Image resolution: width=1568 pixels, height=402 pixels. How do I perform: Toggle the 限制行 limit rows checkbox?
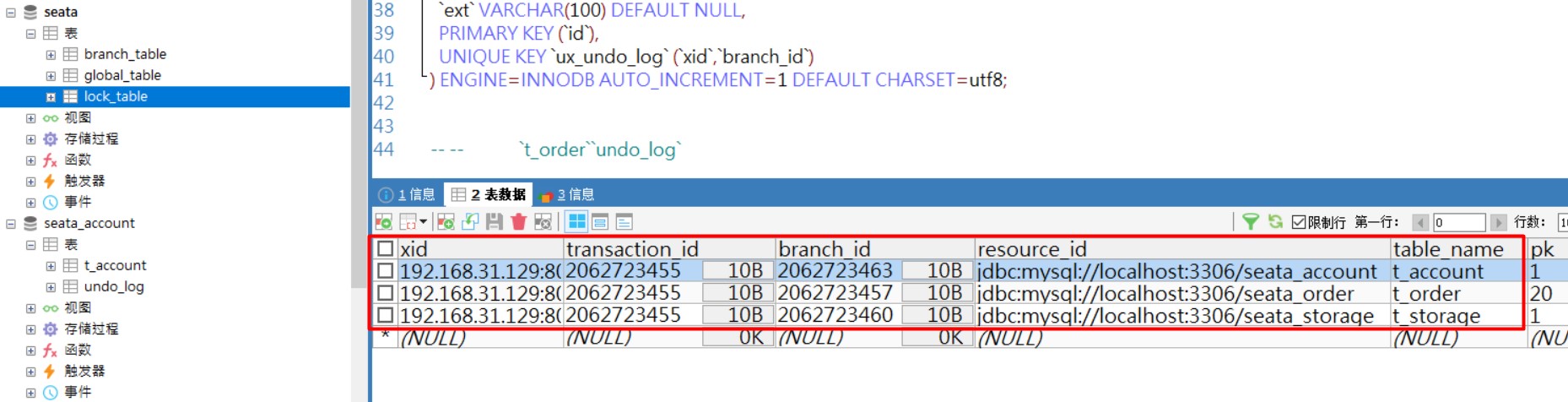1299,222
